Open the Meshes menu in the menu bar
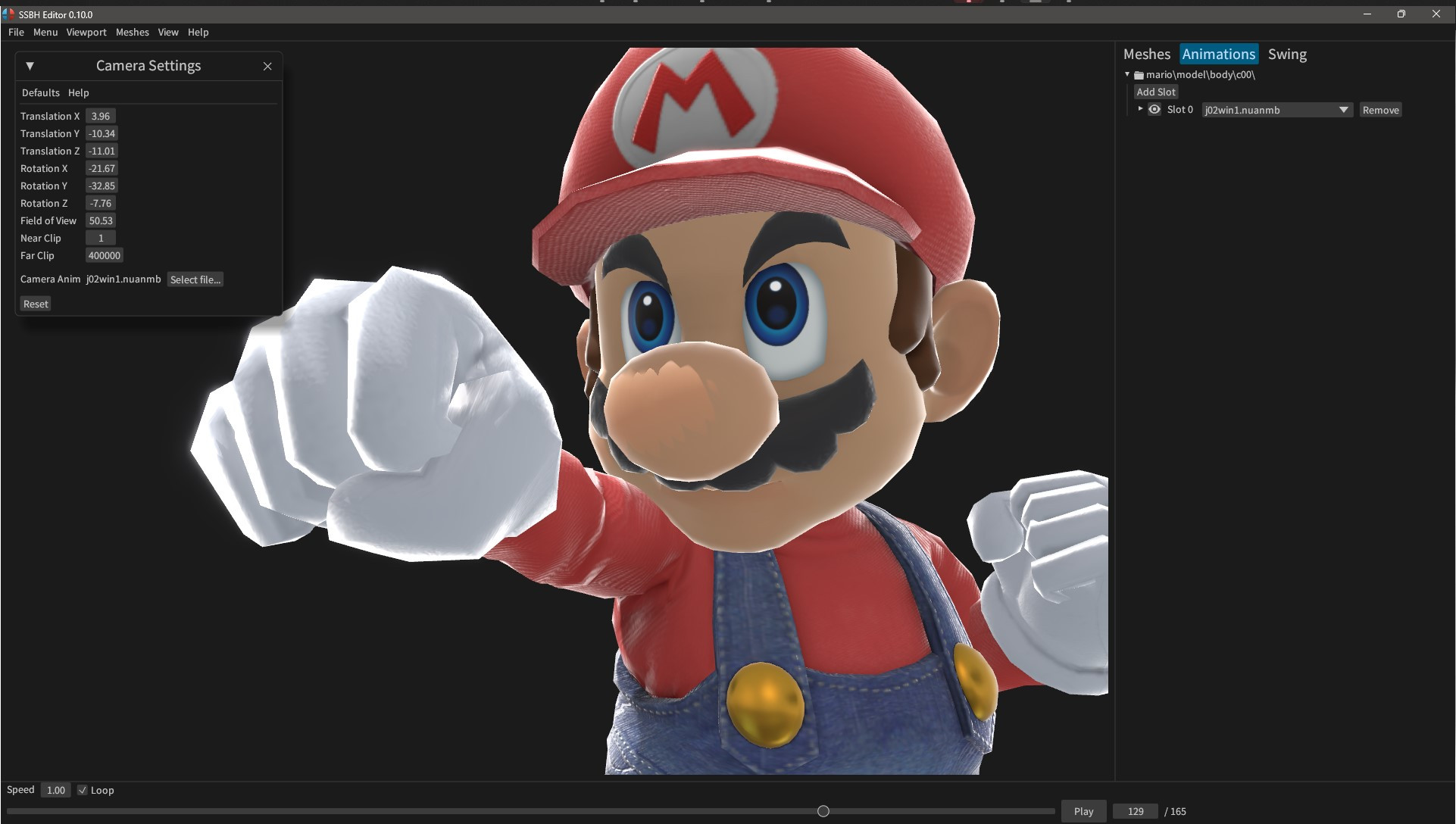1456x824 pixels. (133, 33)
